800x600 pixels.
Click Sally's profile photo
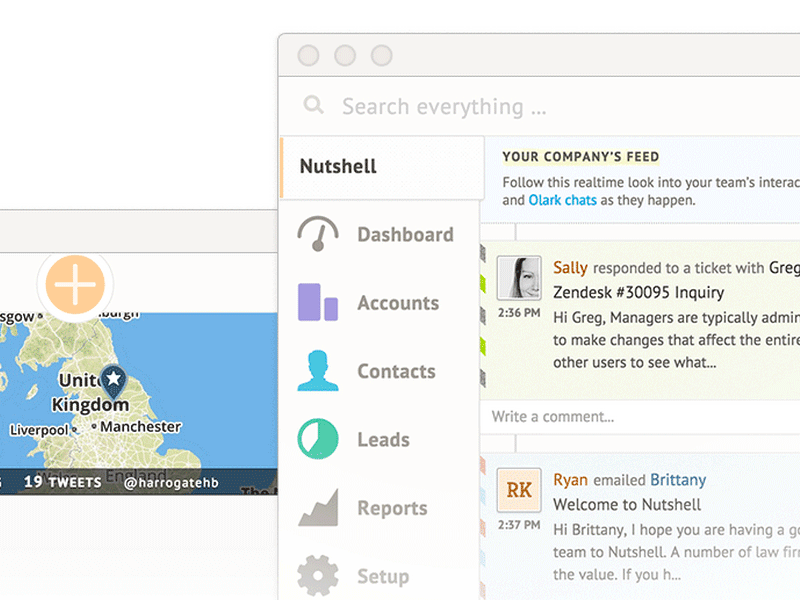pos(518,279)
